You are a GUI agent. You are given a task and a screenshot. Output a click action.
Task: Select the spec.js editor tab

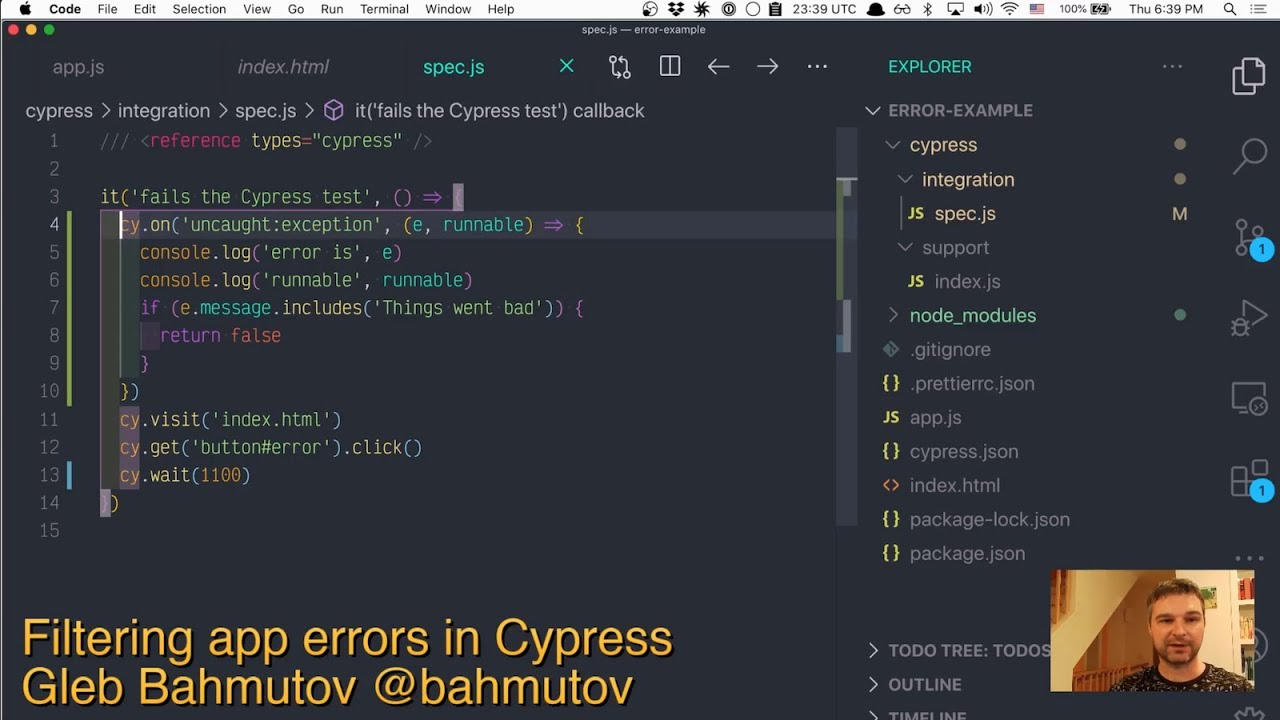(x=453, y=67)
